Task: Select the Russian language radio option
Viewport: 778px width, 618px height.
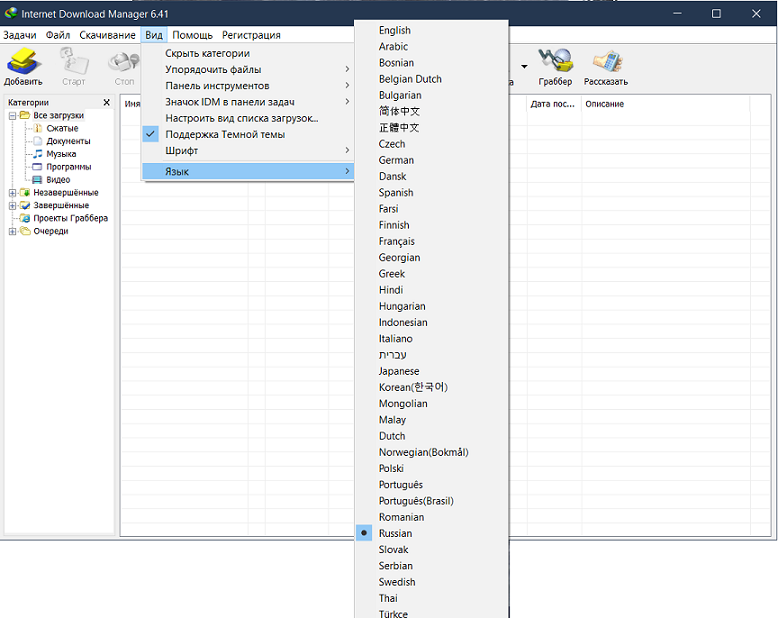Action: click(x=364, y=533)
